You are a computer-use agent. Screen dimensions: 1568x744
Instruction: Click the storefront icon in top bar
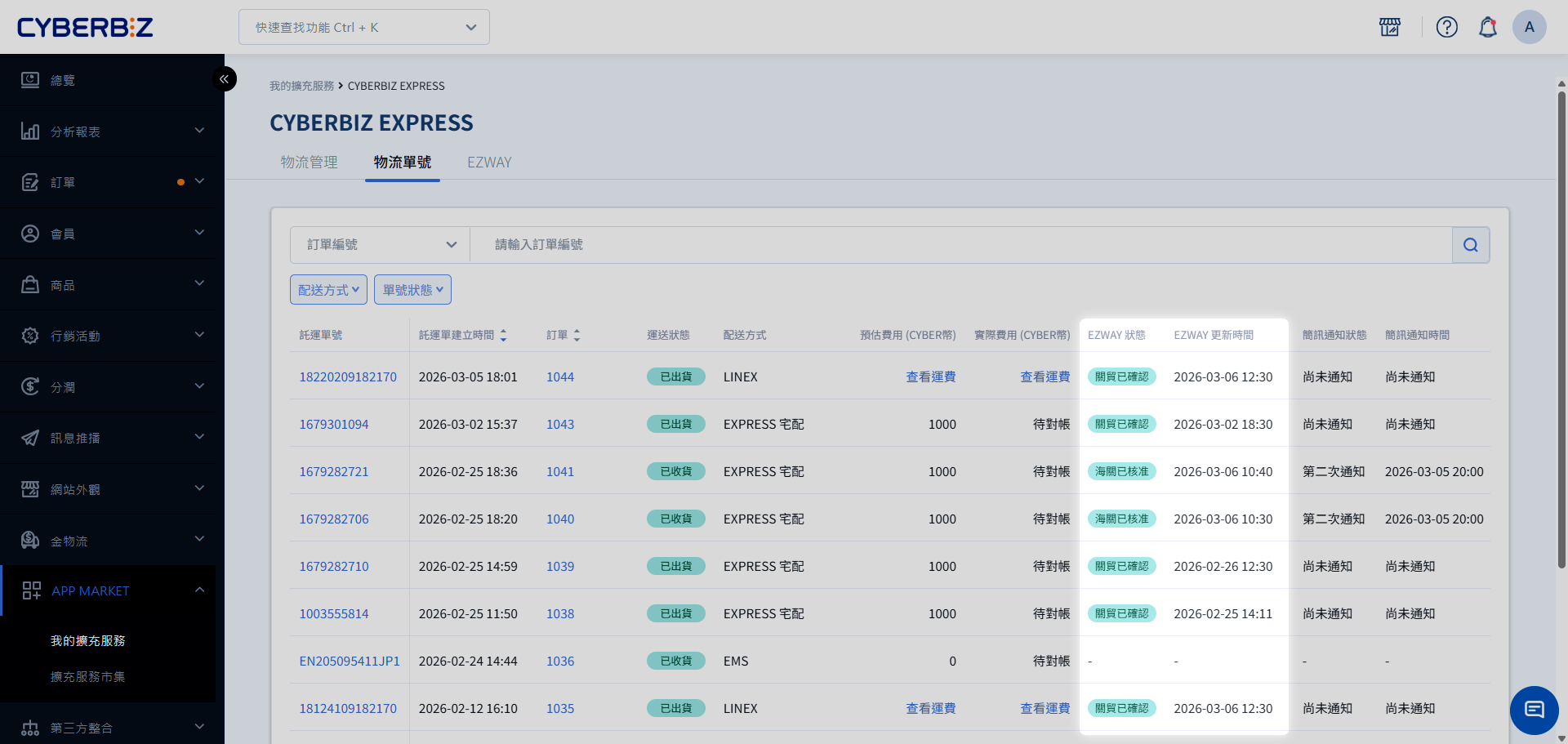point(1389,27)
